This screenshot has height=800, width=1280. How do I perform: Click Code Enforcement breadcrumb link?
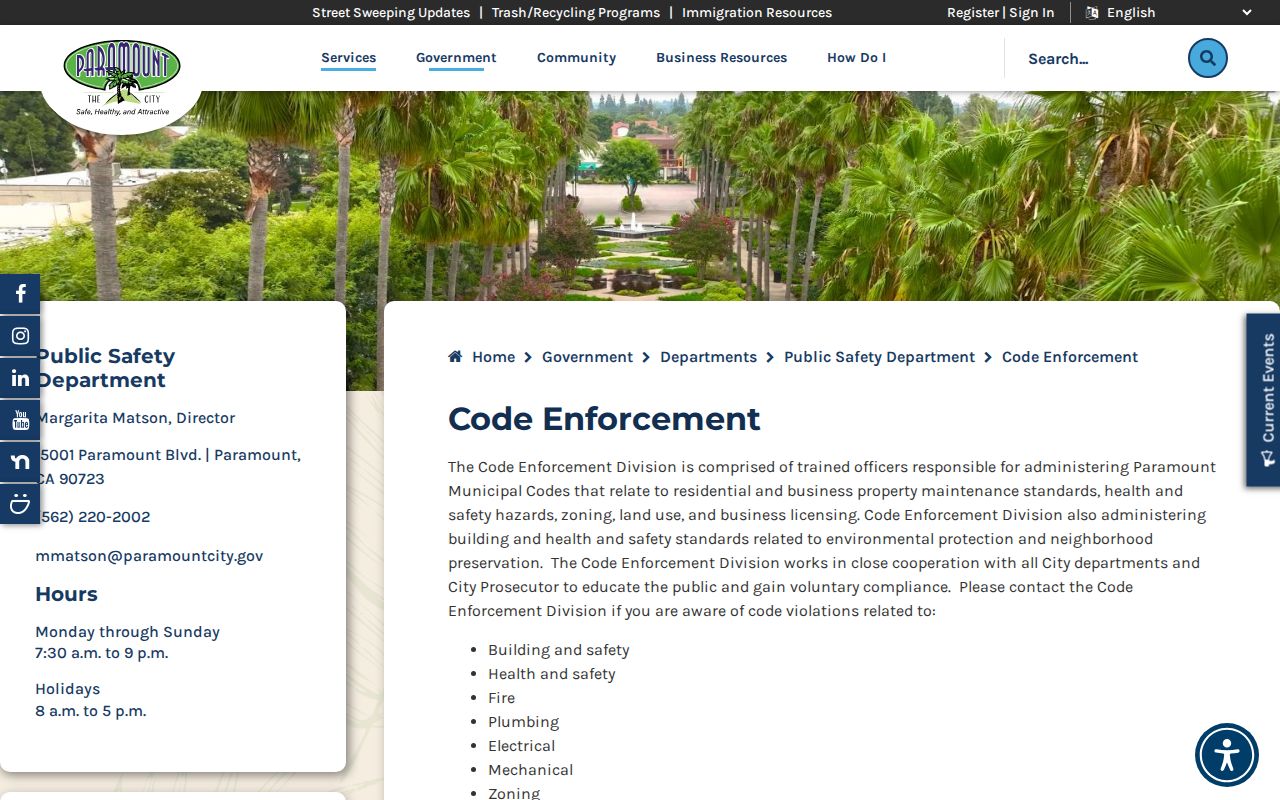pos(1070,357)
